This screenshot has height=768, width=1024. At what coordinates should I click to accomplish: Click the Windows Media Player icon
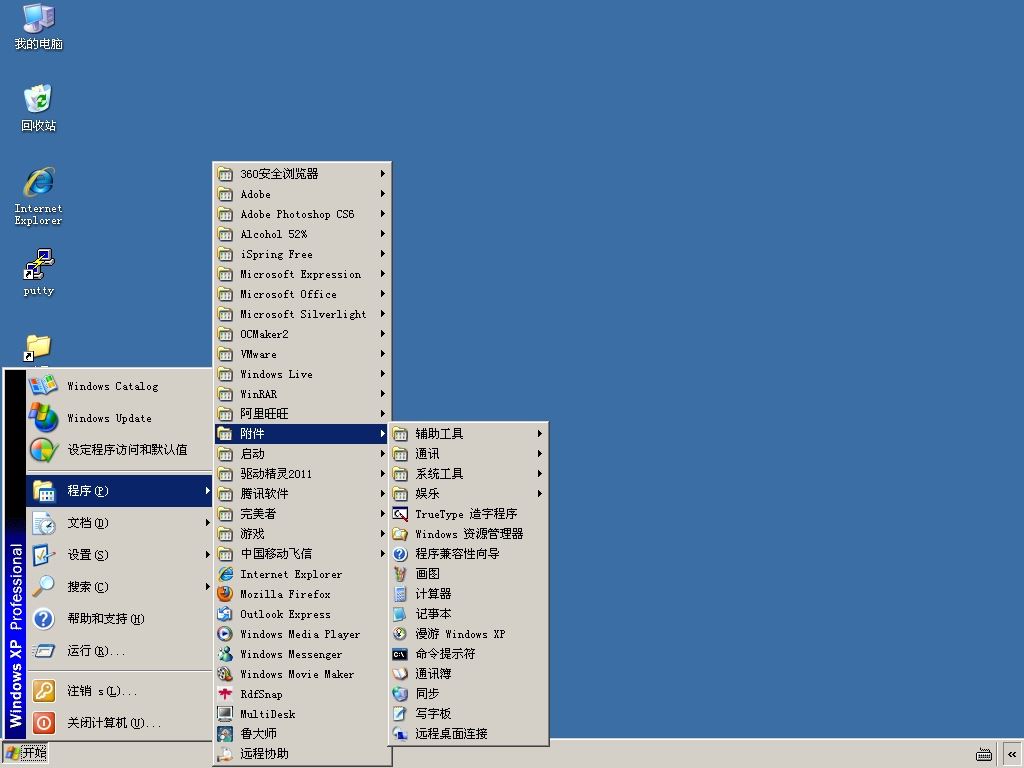(225, 634)
